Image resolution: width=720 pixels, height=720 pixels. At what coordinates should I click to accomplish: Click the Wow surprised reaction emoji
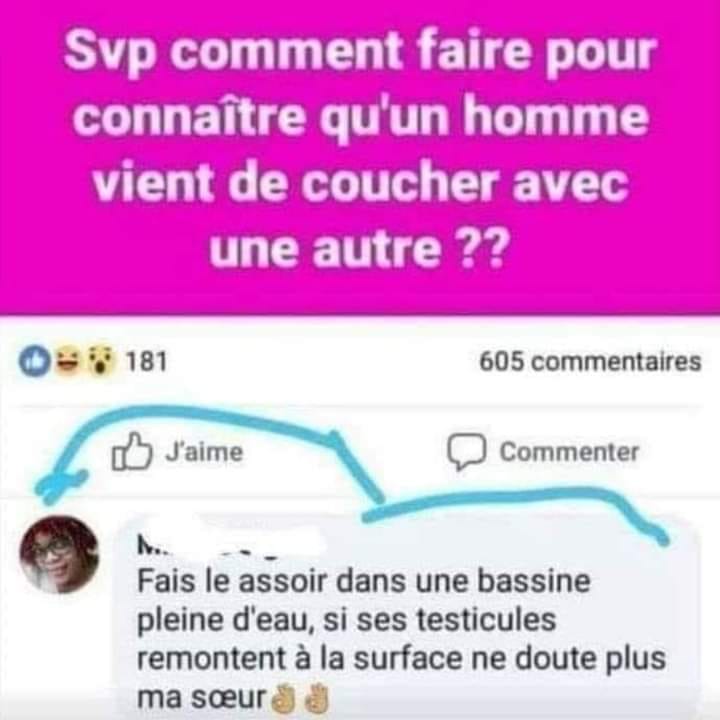point(101,361)
